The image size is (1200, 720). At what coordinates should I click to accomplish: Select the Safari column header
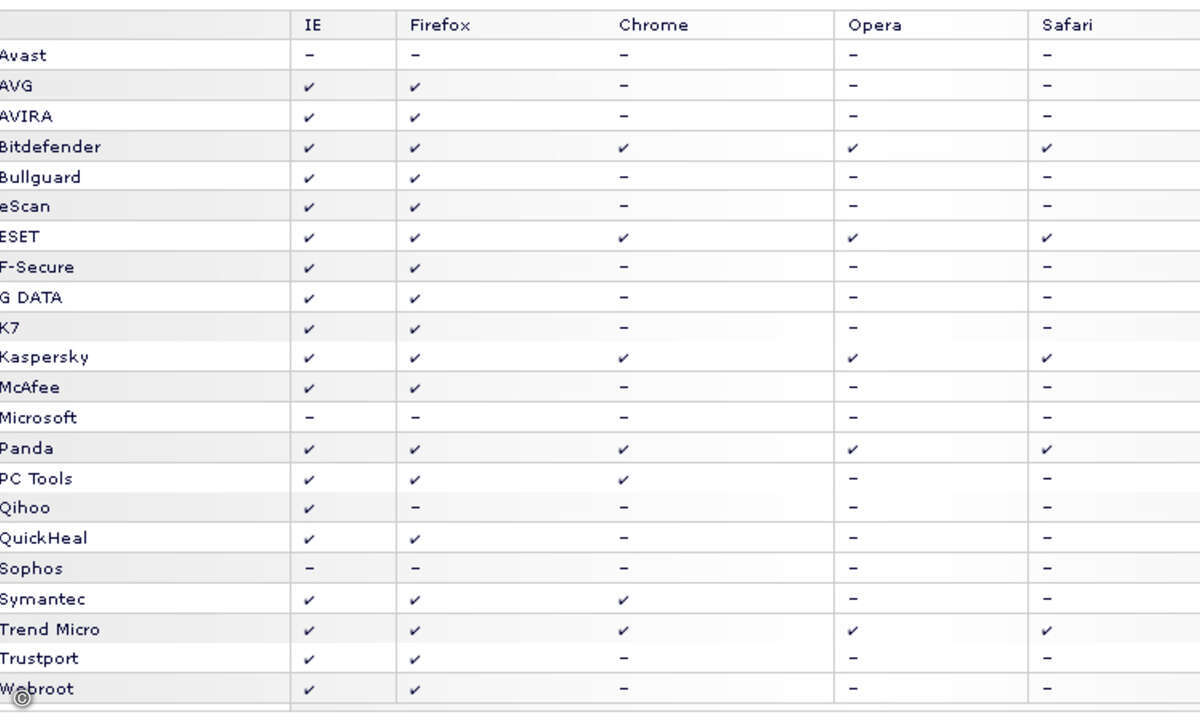pos(1067,25)
